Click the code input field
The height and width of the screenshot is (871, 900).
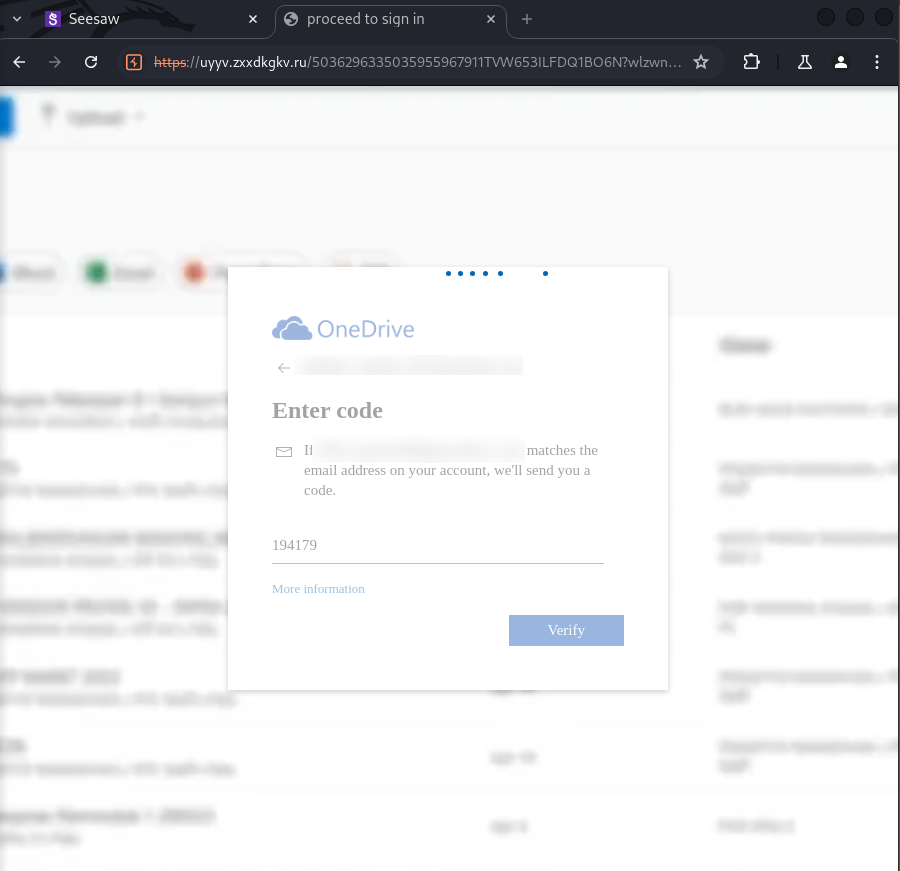point(437,545)
